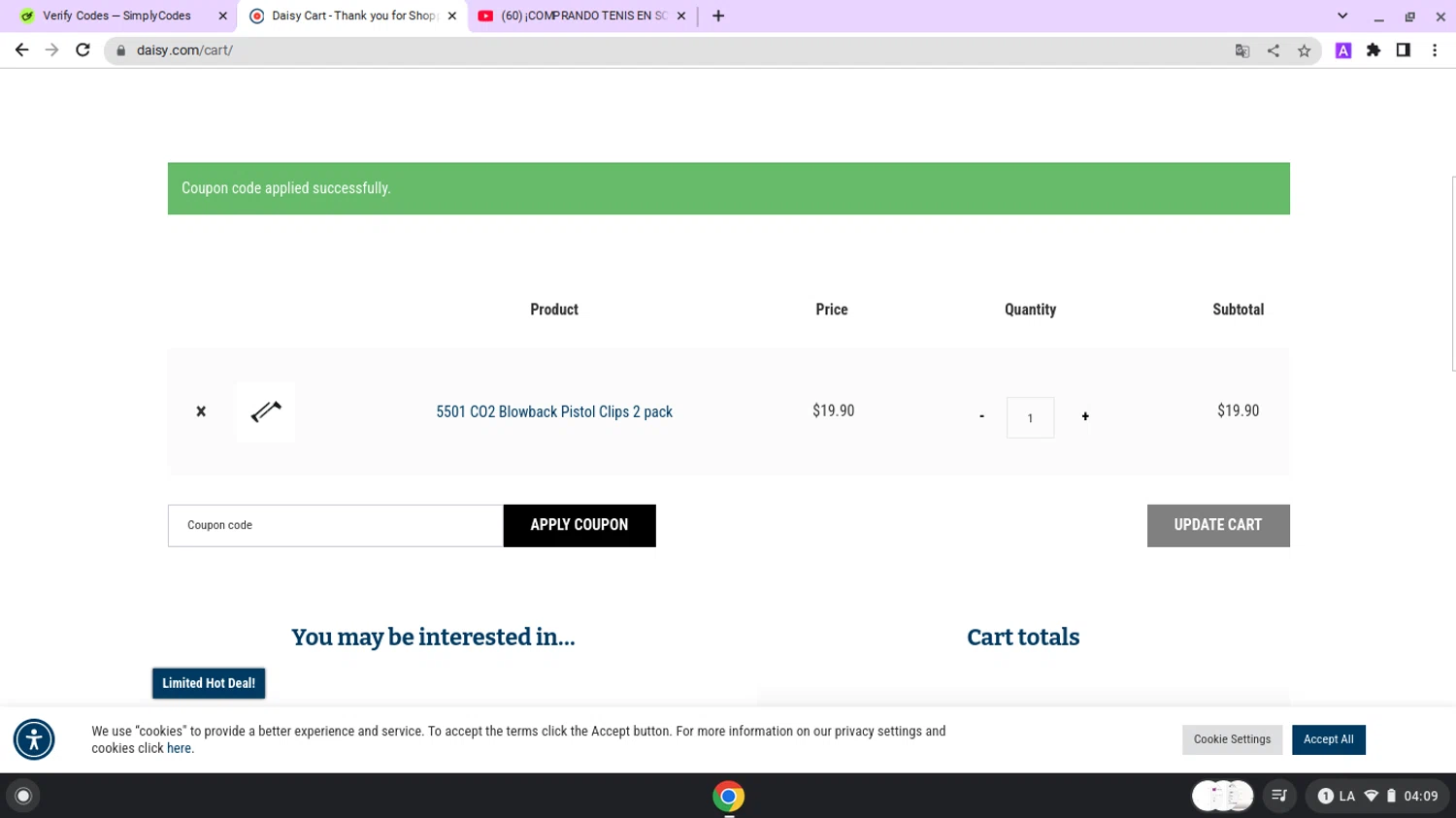Open the clock showing 04:09

click(1421, 796)
